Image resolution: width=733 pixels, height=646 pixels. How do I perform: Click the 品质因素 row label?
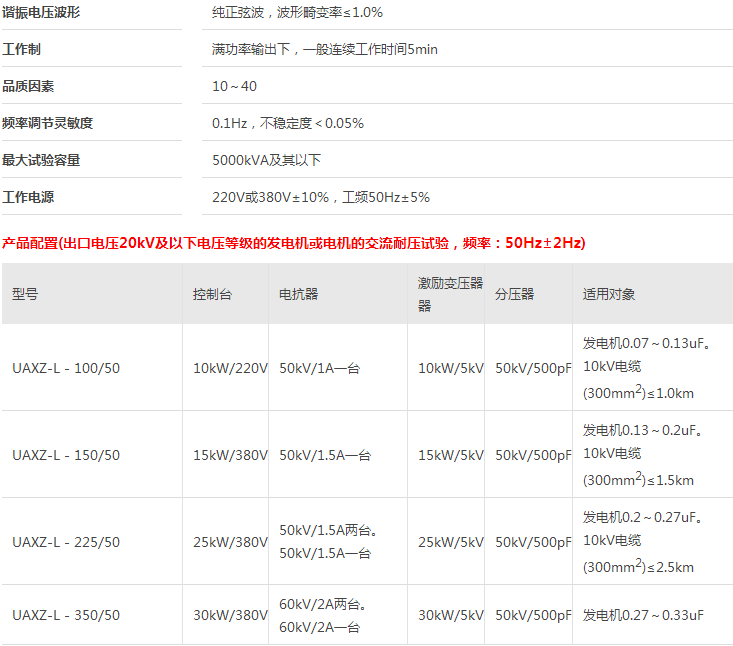28,86
